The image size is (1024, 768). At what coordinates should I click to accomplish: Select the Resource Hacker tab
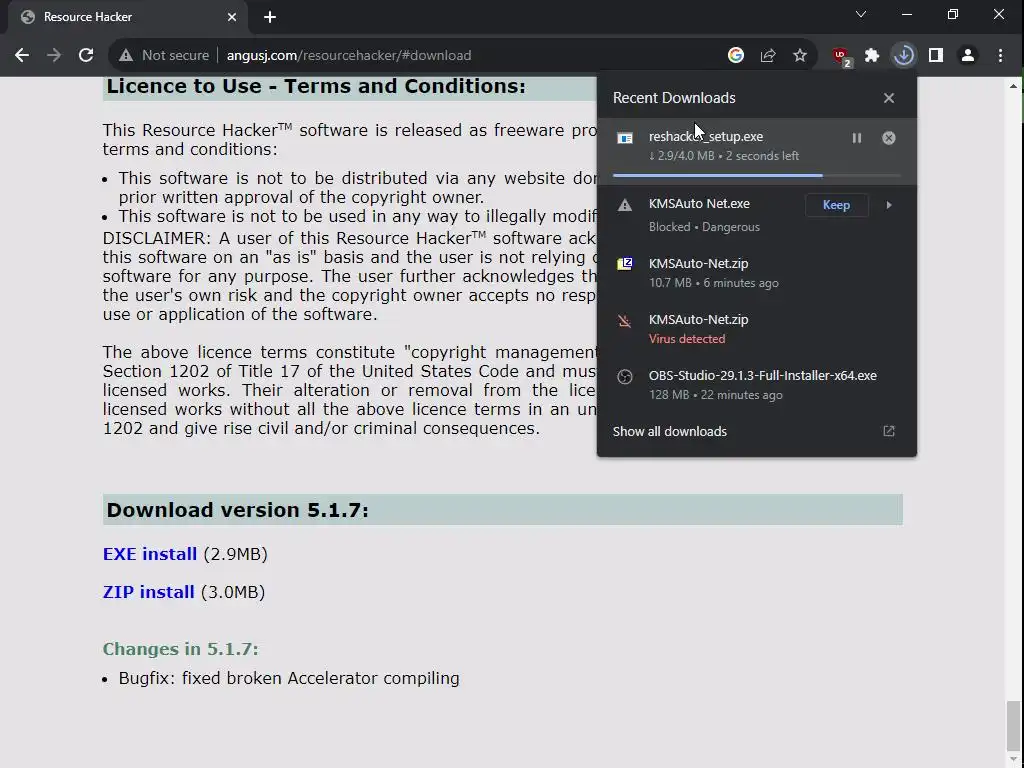coord(127,17)
